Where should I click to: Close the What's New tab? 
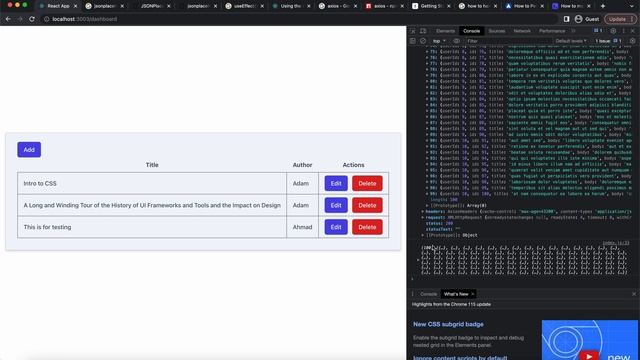(473, 294)
